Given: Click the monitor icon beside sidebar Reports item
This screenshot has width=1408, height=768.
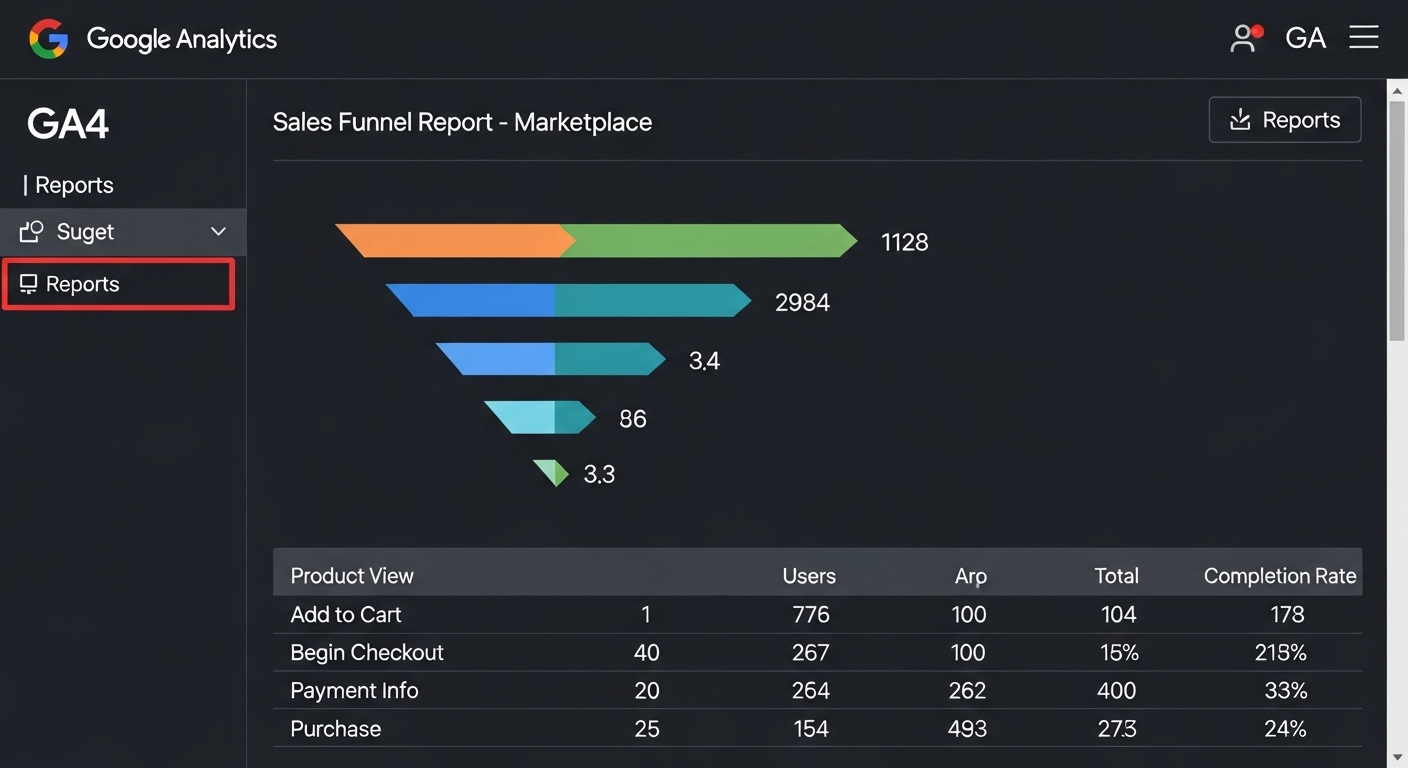Looking at the screenshot, I should (28, 285).
